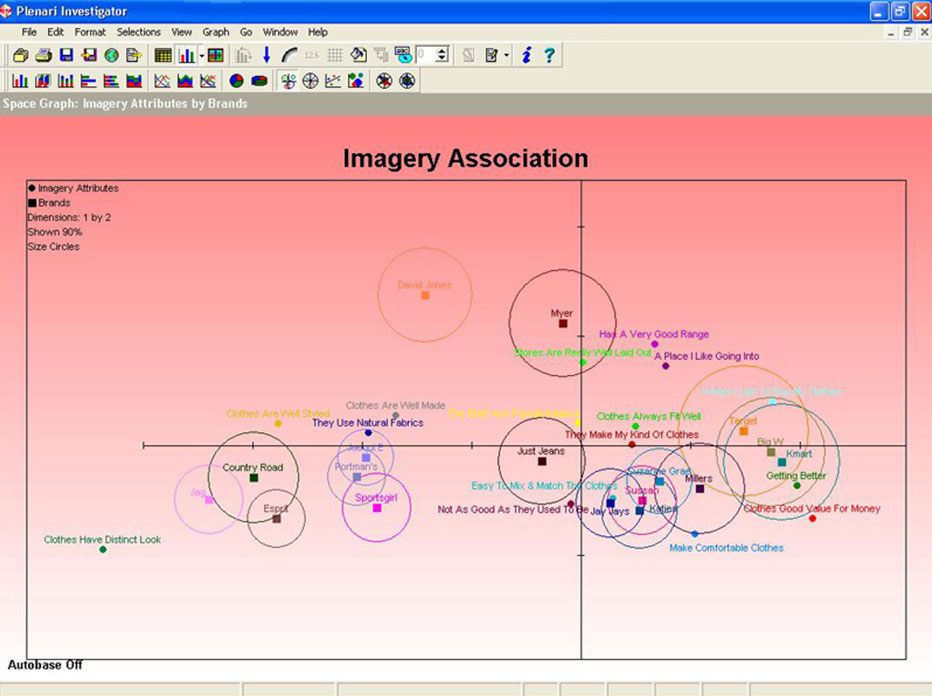
Task: Click the 'Space Graph: Imagery Attributes by Brands' header
Action: 125,103
